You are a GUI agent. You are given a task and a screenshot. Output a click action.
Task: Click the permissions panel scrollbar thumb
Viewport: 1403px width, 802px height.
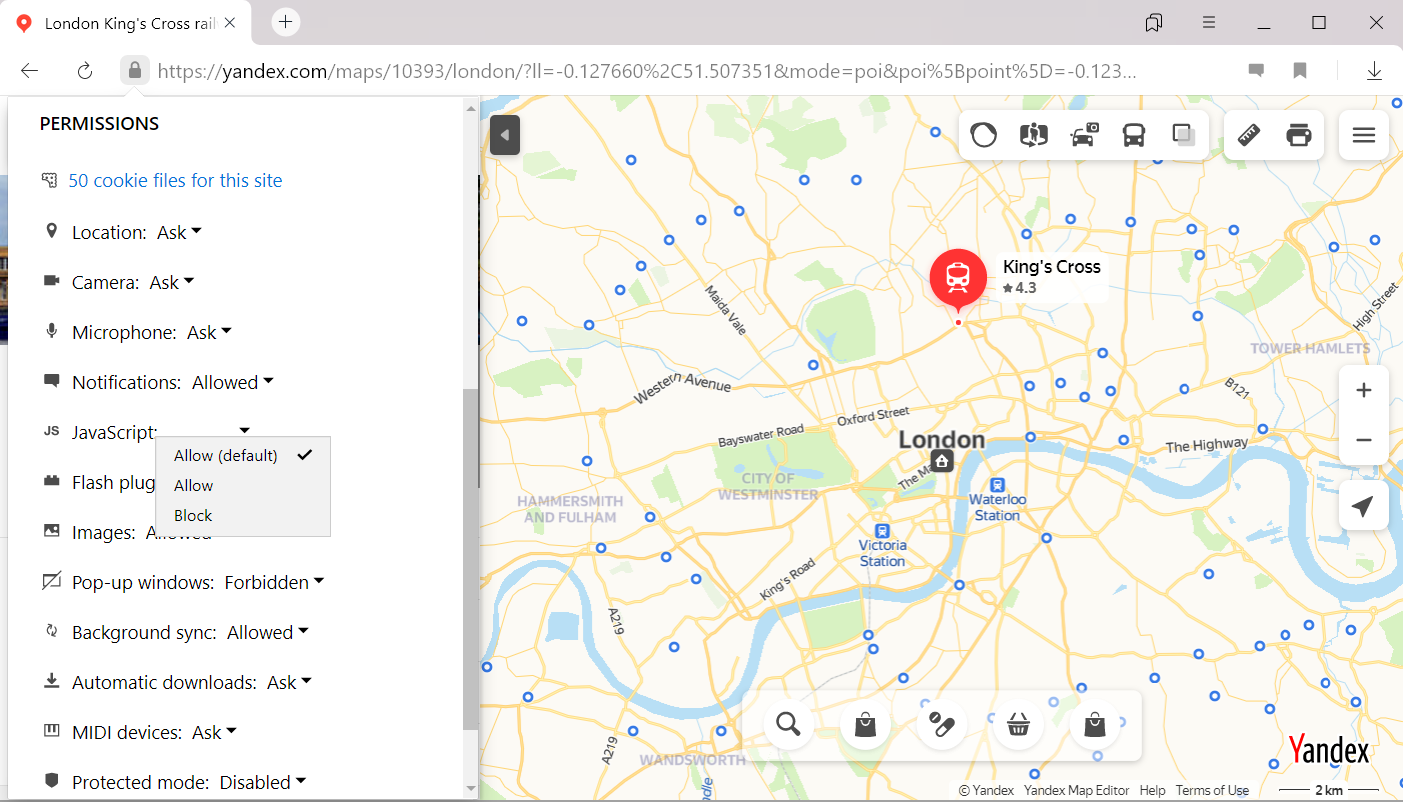tap(470, 560)
